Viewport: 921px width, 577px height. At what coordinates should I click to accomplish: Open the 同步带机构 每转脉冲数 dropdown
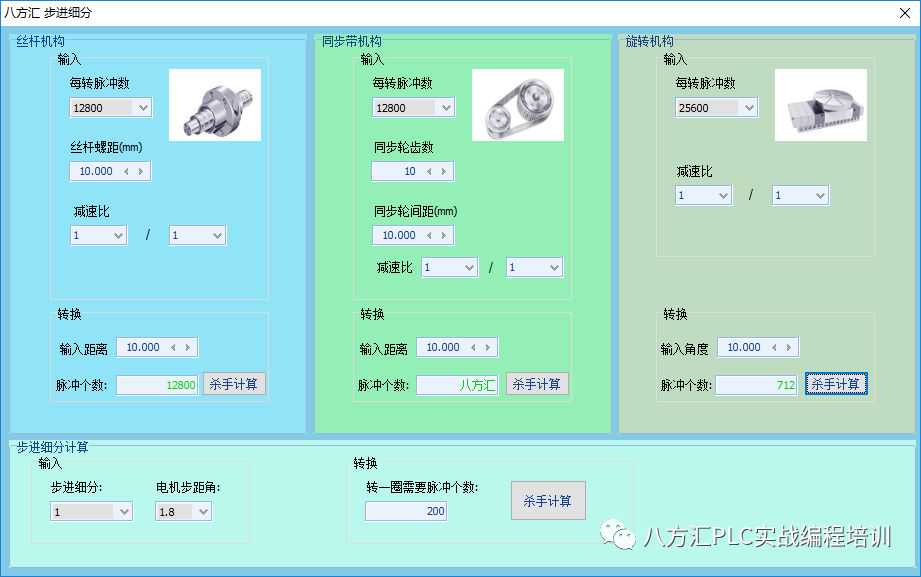click(x=445, y=108)
